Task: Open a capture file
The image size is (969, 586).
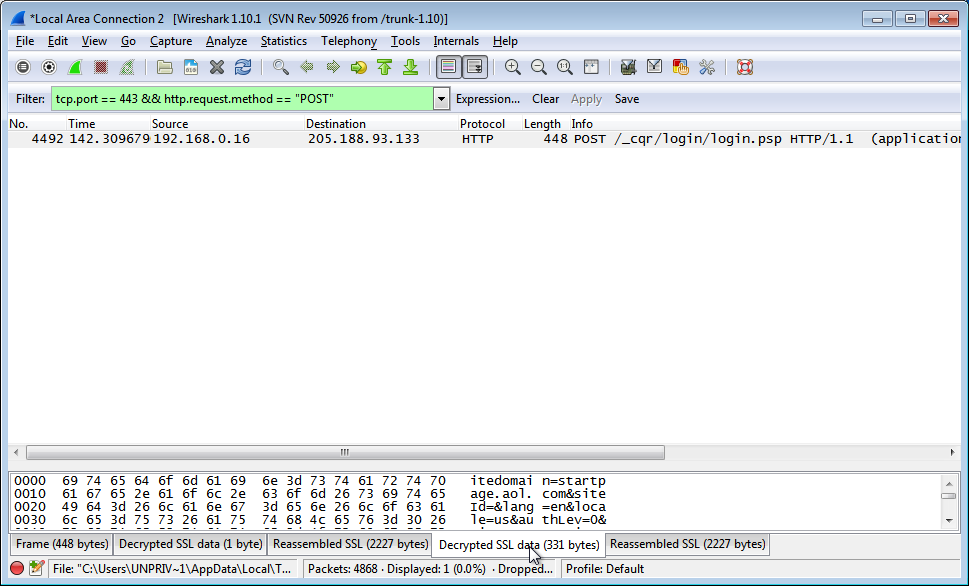Action: tap(164, 67)
